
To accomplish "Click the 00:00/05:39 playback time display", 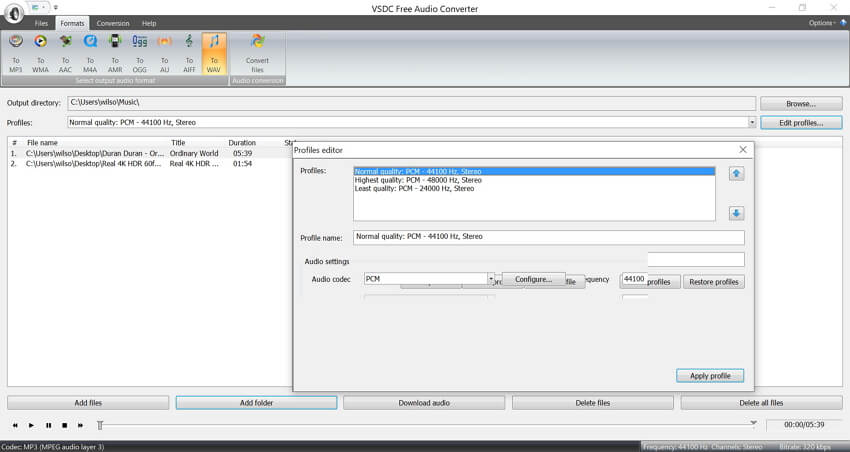I will 804,425.
